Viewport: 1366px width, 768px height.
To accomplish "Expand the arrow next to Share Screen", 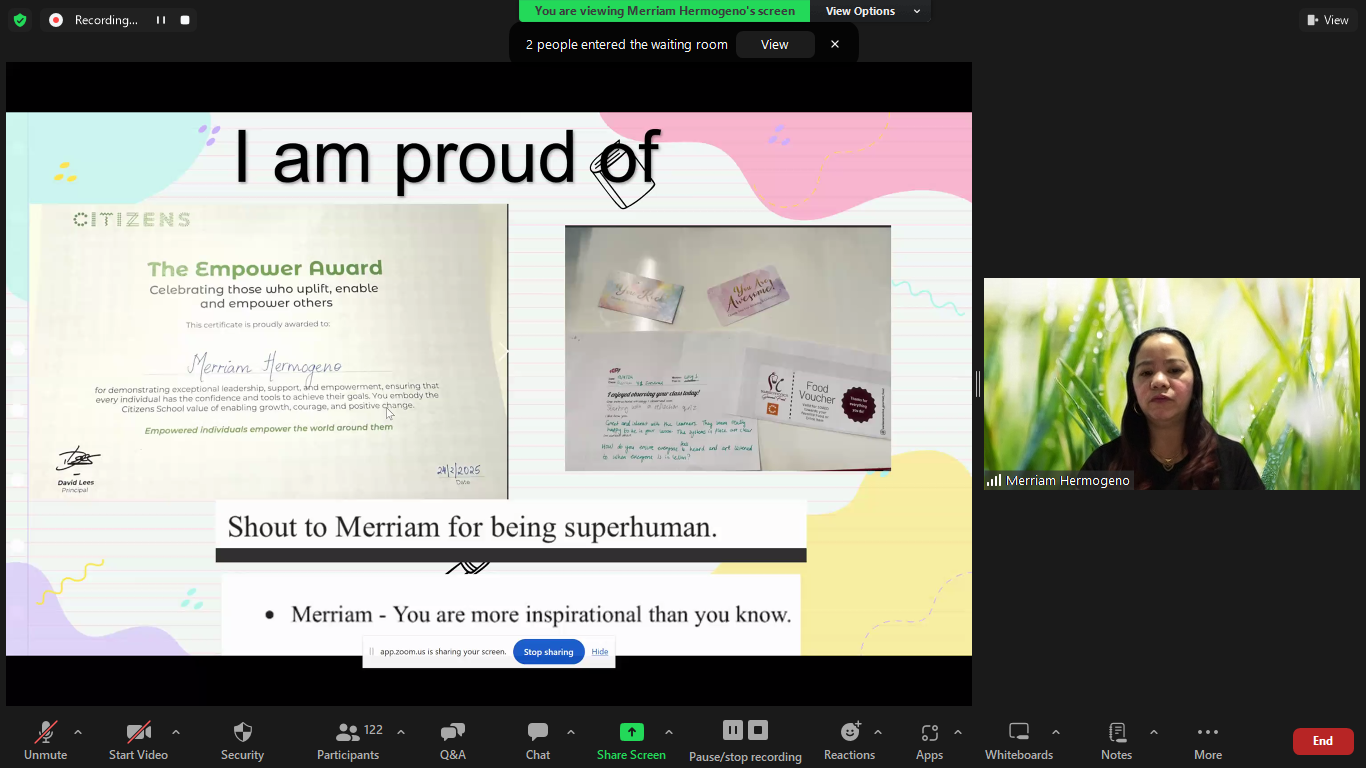I will 669,732.
